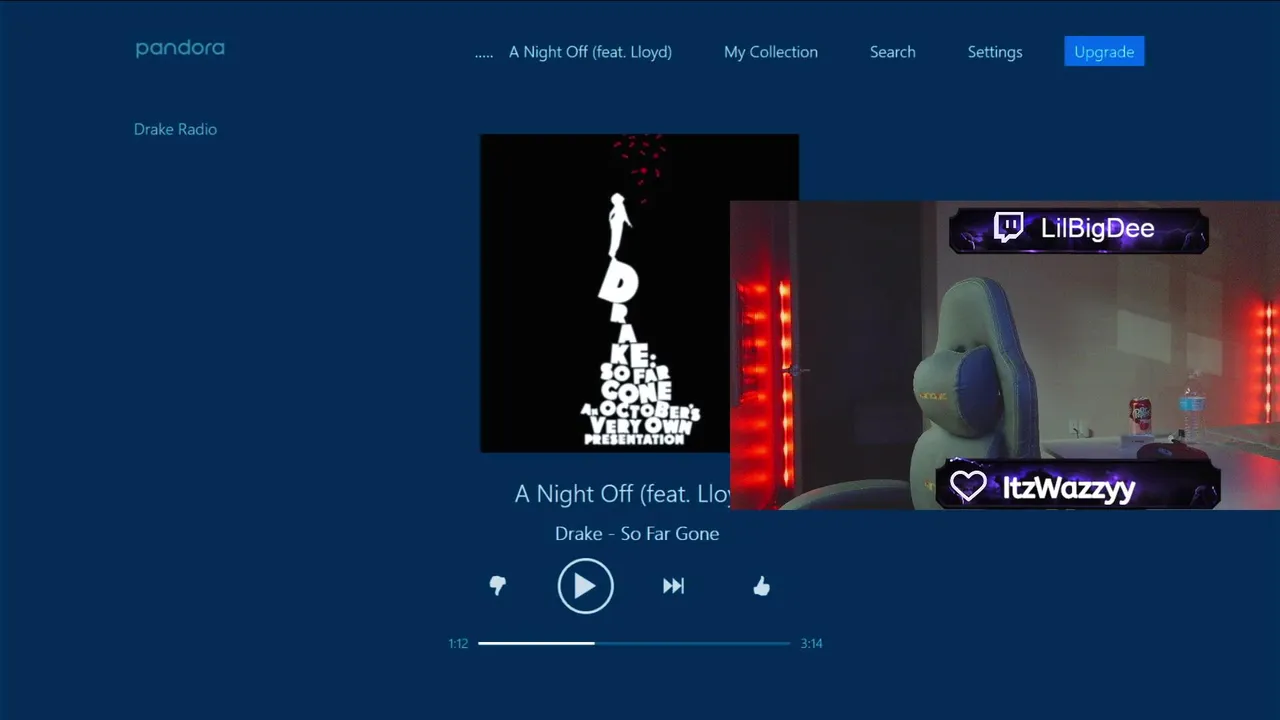Click the elapsed time 1:12

[x=458, y=643]
